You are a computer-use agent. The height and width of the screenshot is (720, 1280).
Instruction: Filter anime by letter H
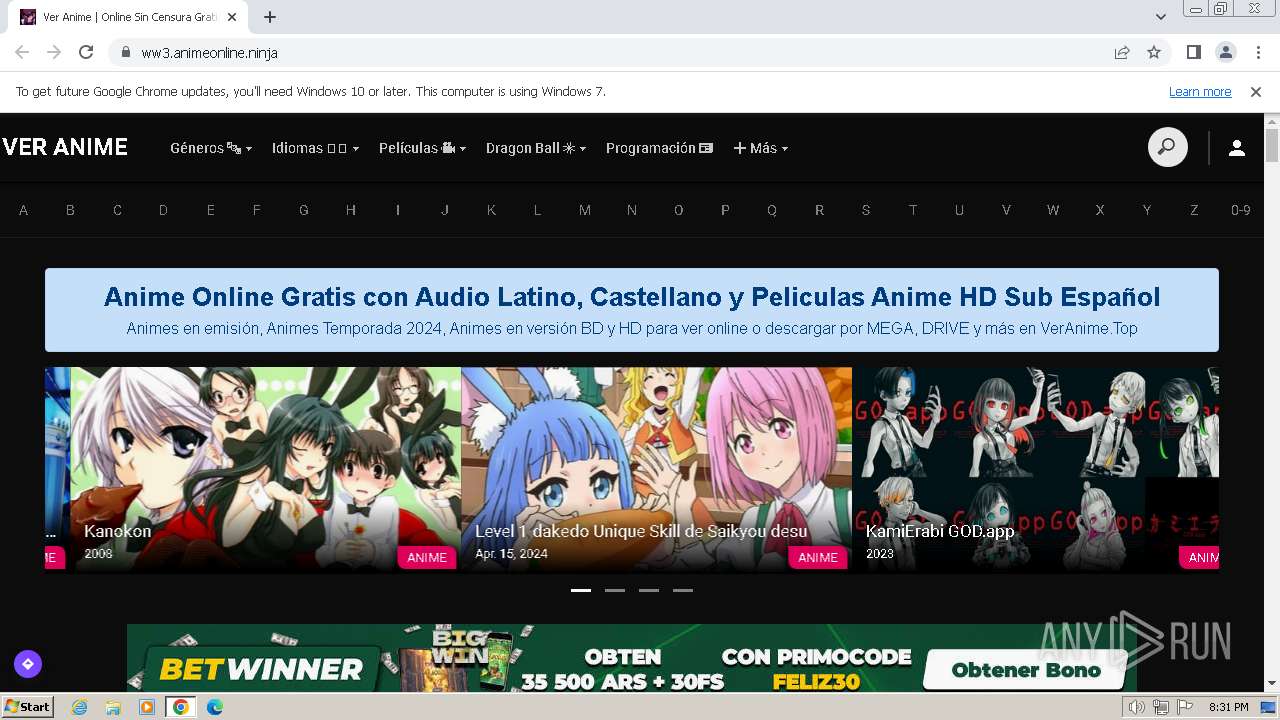click(351, 210)
